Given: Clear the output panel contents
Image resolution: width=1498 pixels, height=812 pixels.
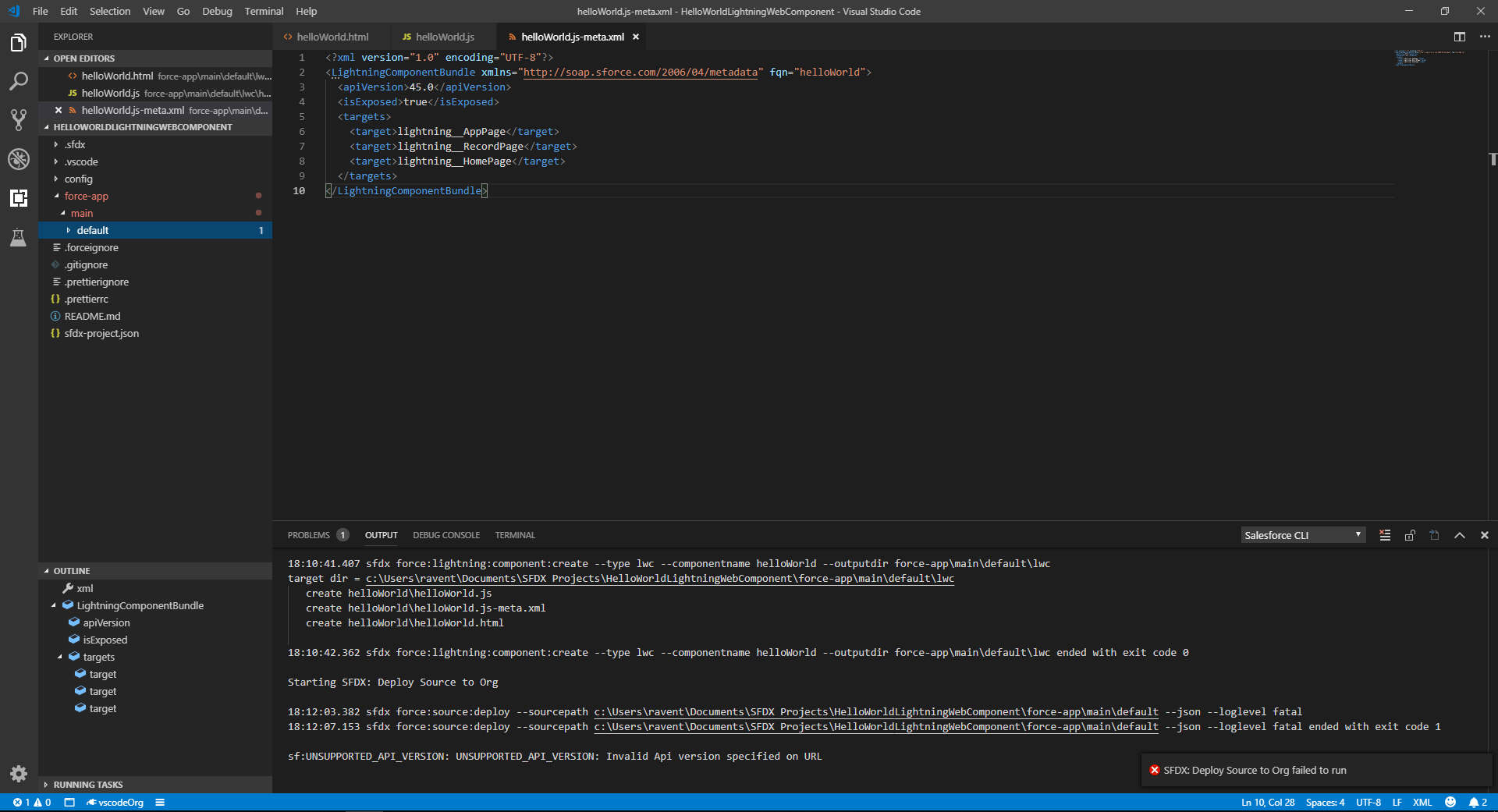Looking at the screenshot, I should 1385,535.
